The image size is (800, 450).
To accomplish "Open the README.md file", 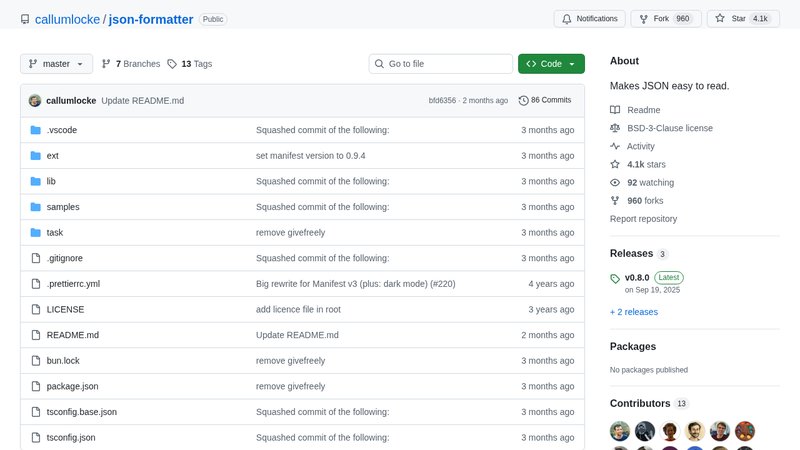I will point(73,335).
